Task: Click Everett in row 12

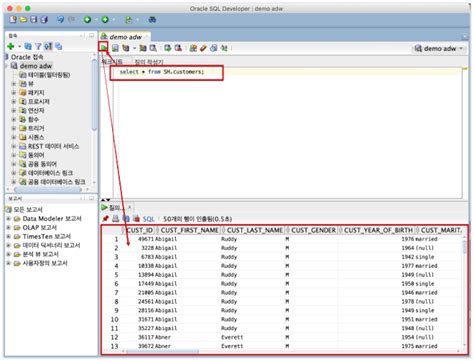Action: (x=232, y=337)
